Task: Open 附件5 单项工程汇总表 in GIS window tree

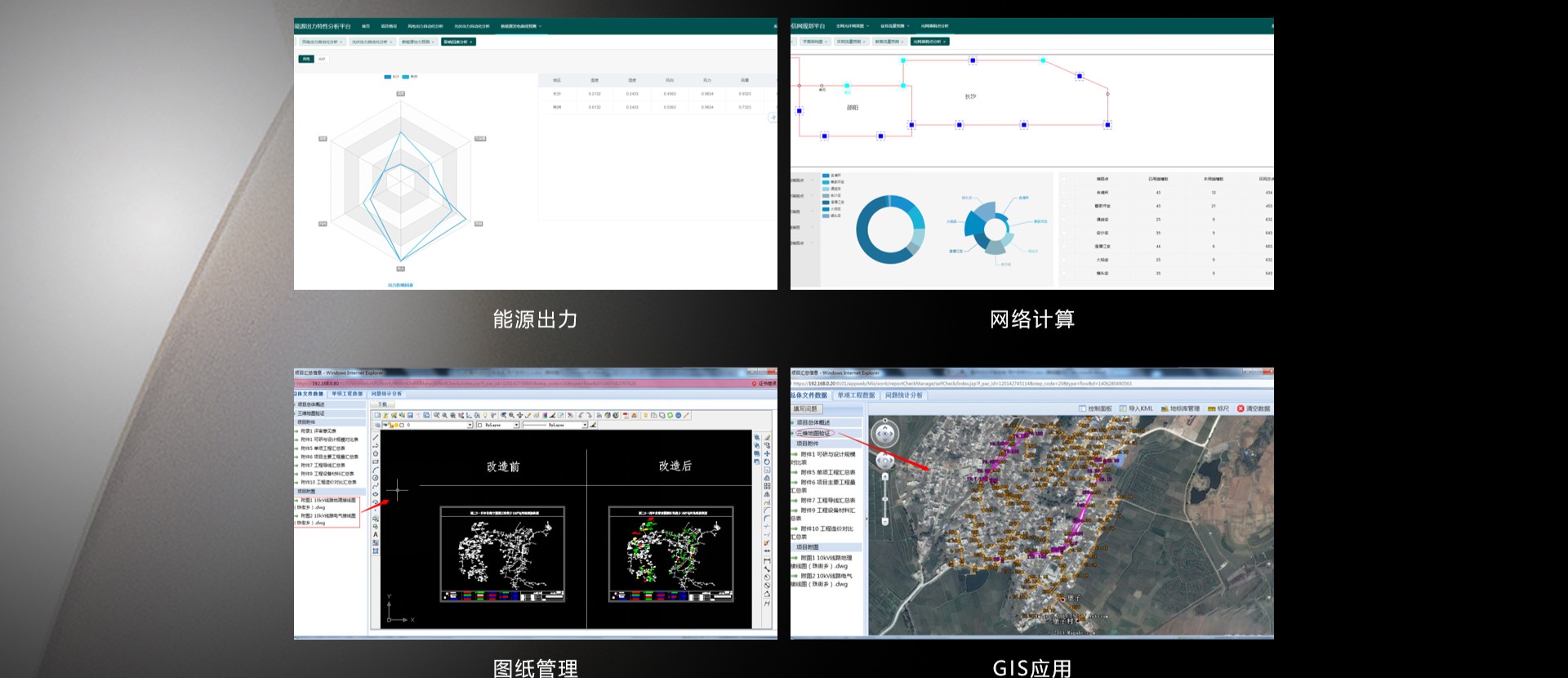Action: [828, 472]
